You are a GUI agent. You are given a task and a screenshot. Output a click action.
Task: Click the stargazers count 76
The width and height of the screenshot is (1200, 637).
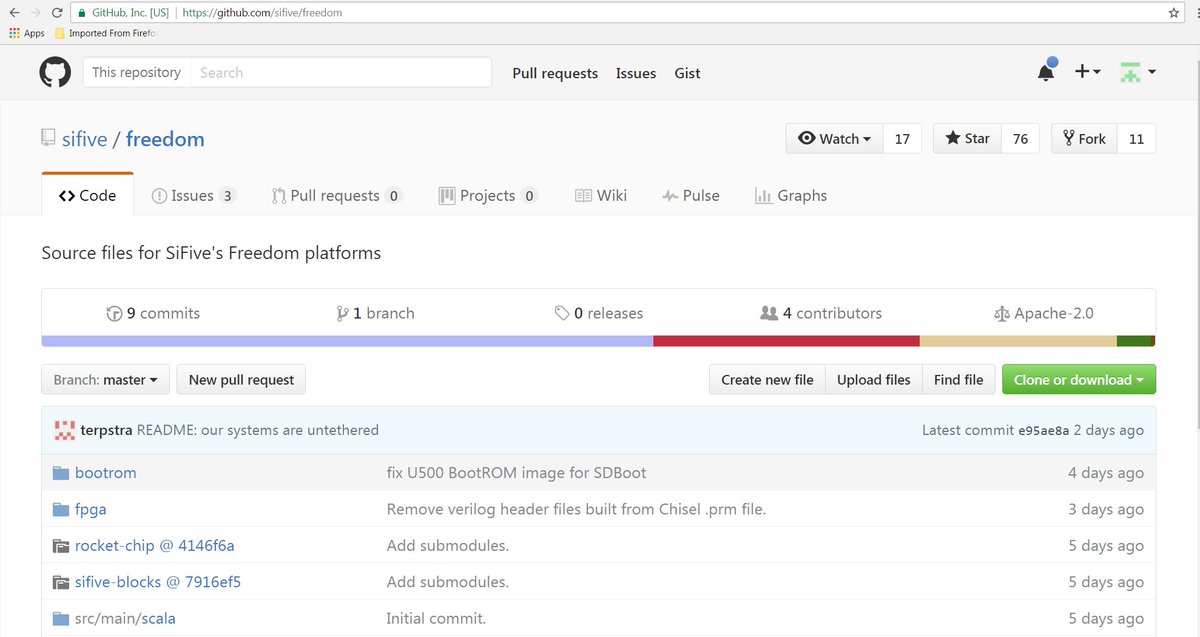point(1020,139)
